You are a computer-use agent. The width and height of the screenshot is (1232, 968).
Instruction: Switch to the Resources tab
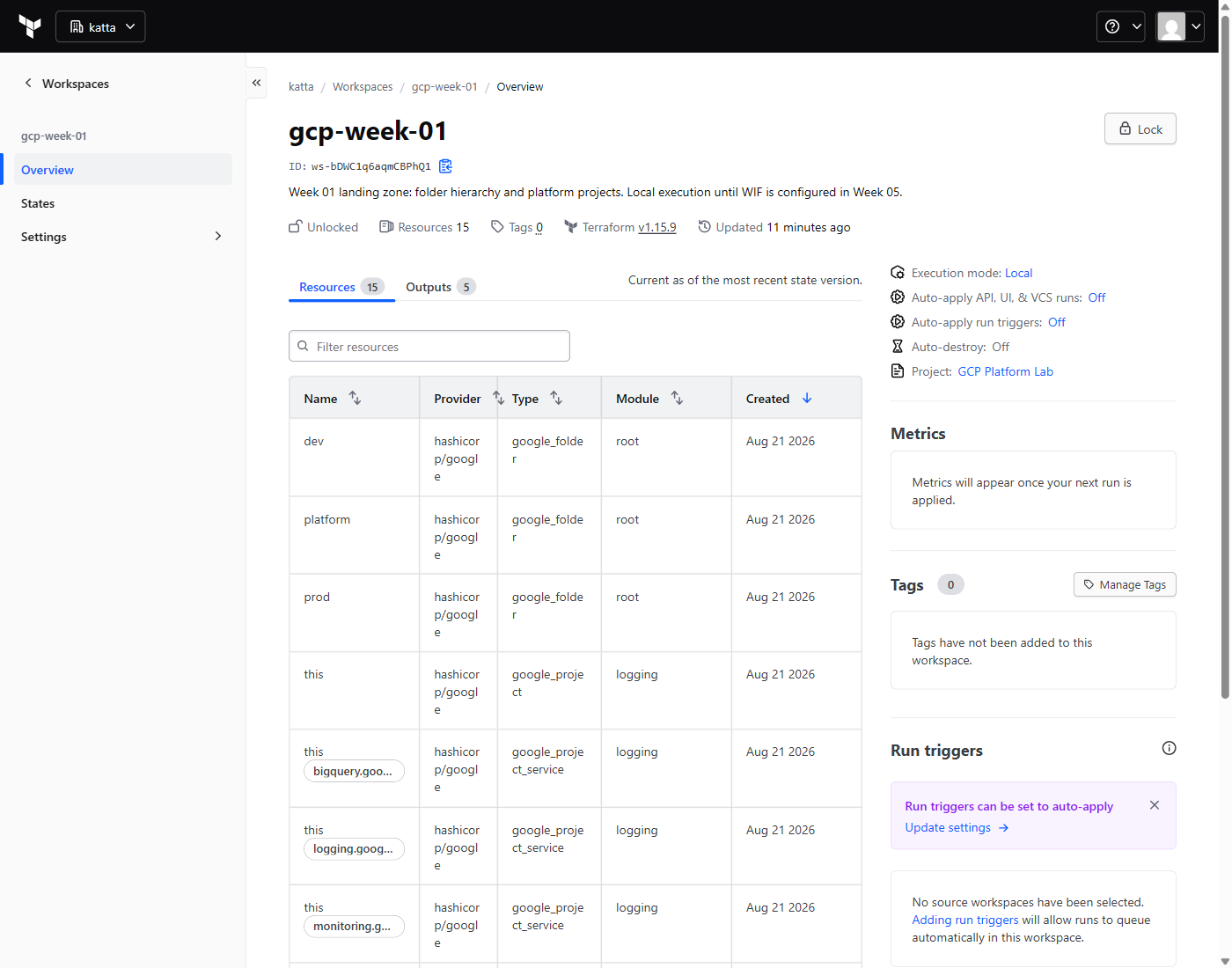pyautogui.click(x=341, y=287)
